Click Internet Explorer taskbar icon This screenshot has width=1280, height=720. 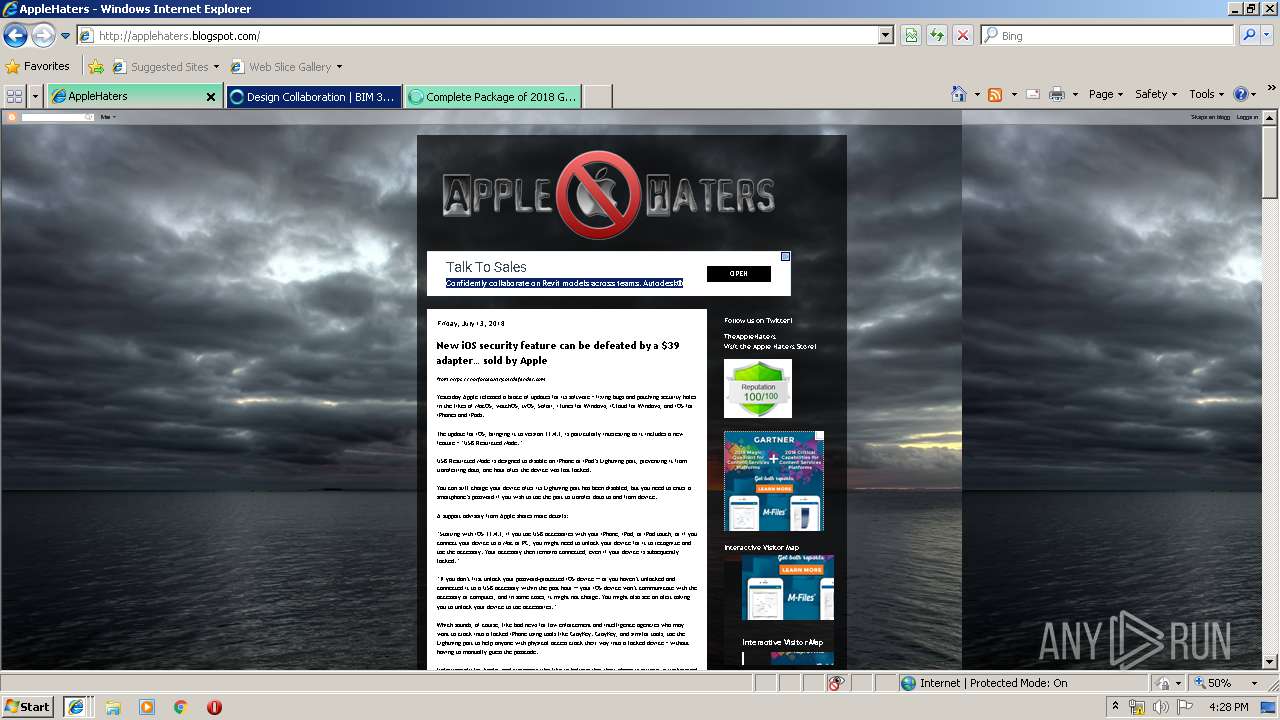coord(76,706)
